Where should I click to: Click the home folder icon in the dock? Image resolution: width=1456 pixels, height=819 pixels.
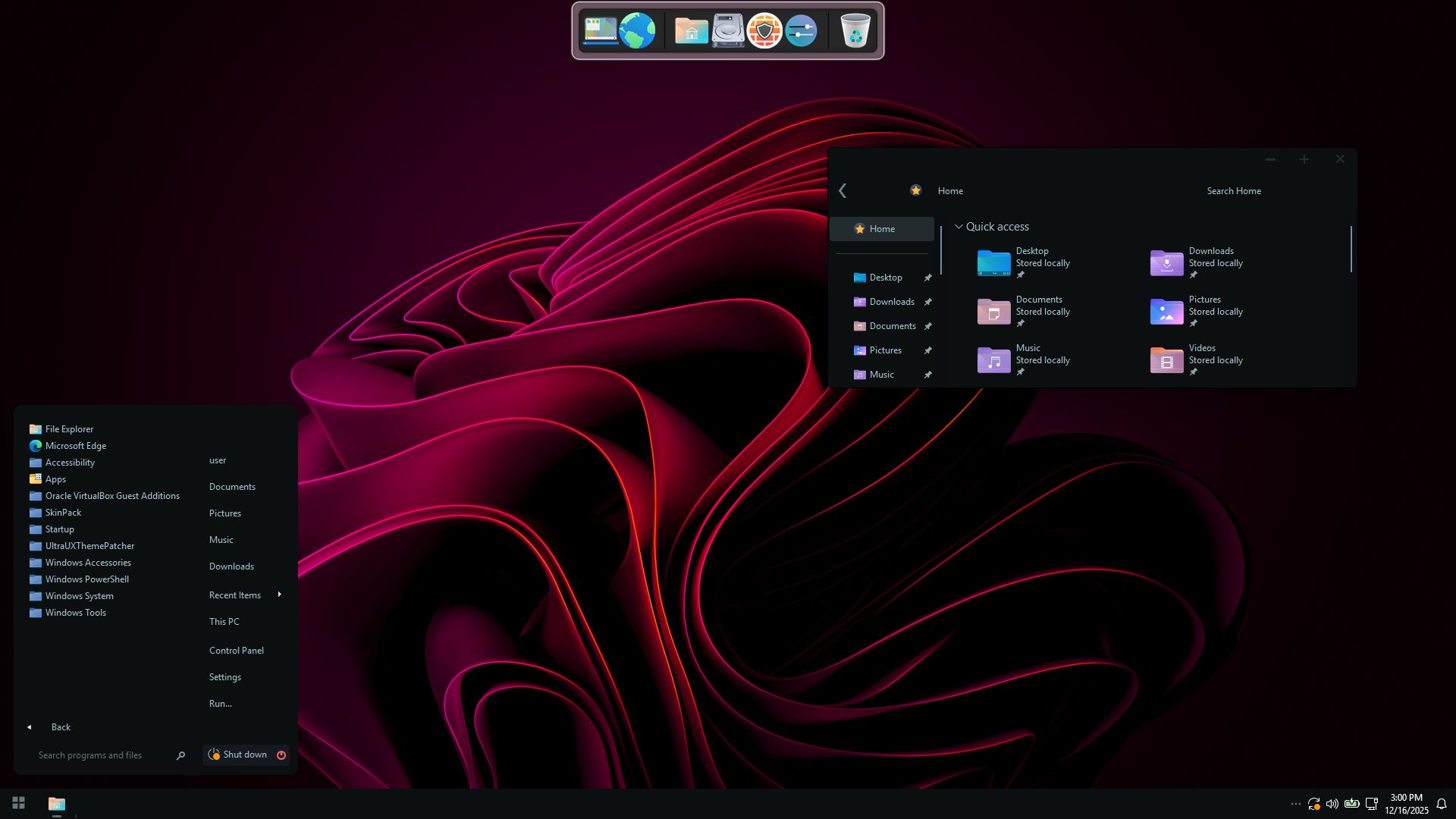(x=691, y=31)
